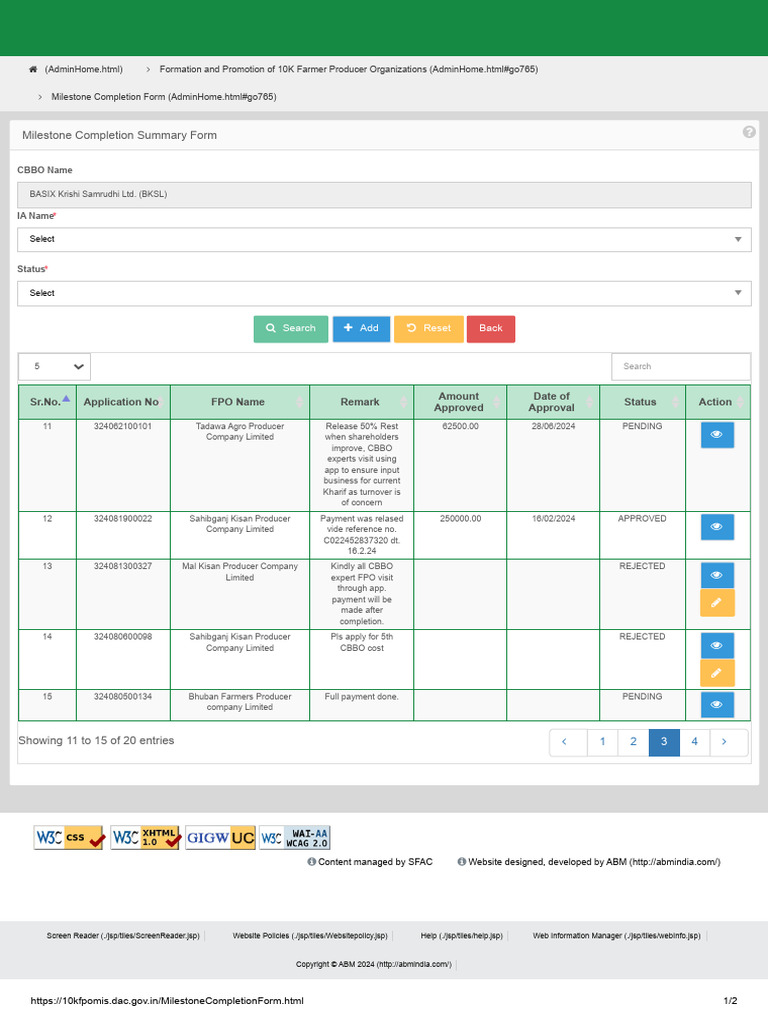The image size is (768, 1024).
Task: Click the 'Full payment done.' remark
Action: coord(361,697)
